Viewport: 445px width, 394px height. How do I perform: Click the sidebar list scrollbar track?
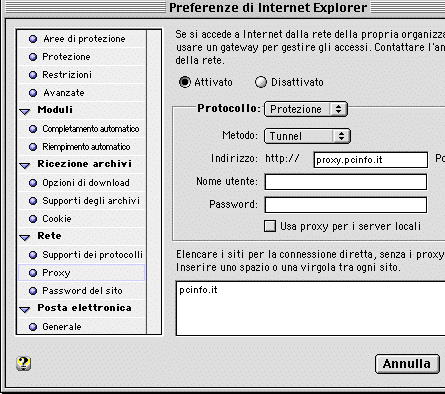154,182
